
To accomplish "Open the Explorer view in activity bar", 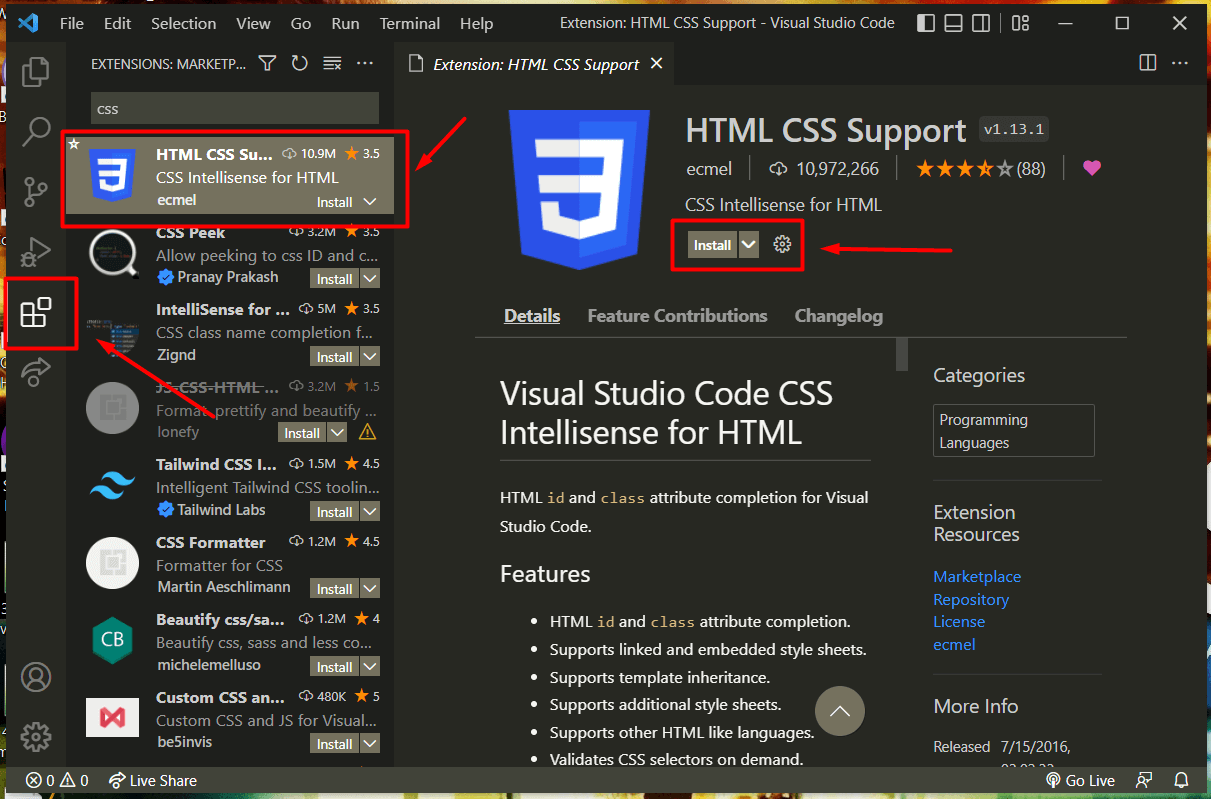I will [x=36, y=71].
